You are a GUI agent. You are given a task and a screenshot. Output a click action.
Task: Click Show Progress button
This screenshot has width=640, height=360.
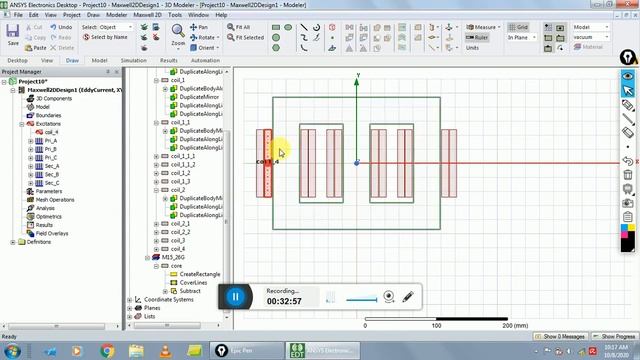click(614, 336)
